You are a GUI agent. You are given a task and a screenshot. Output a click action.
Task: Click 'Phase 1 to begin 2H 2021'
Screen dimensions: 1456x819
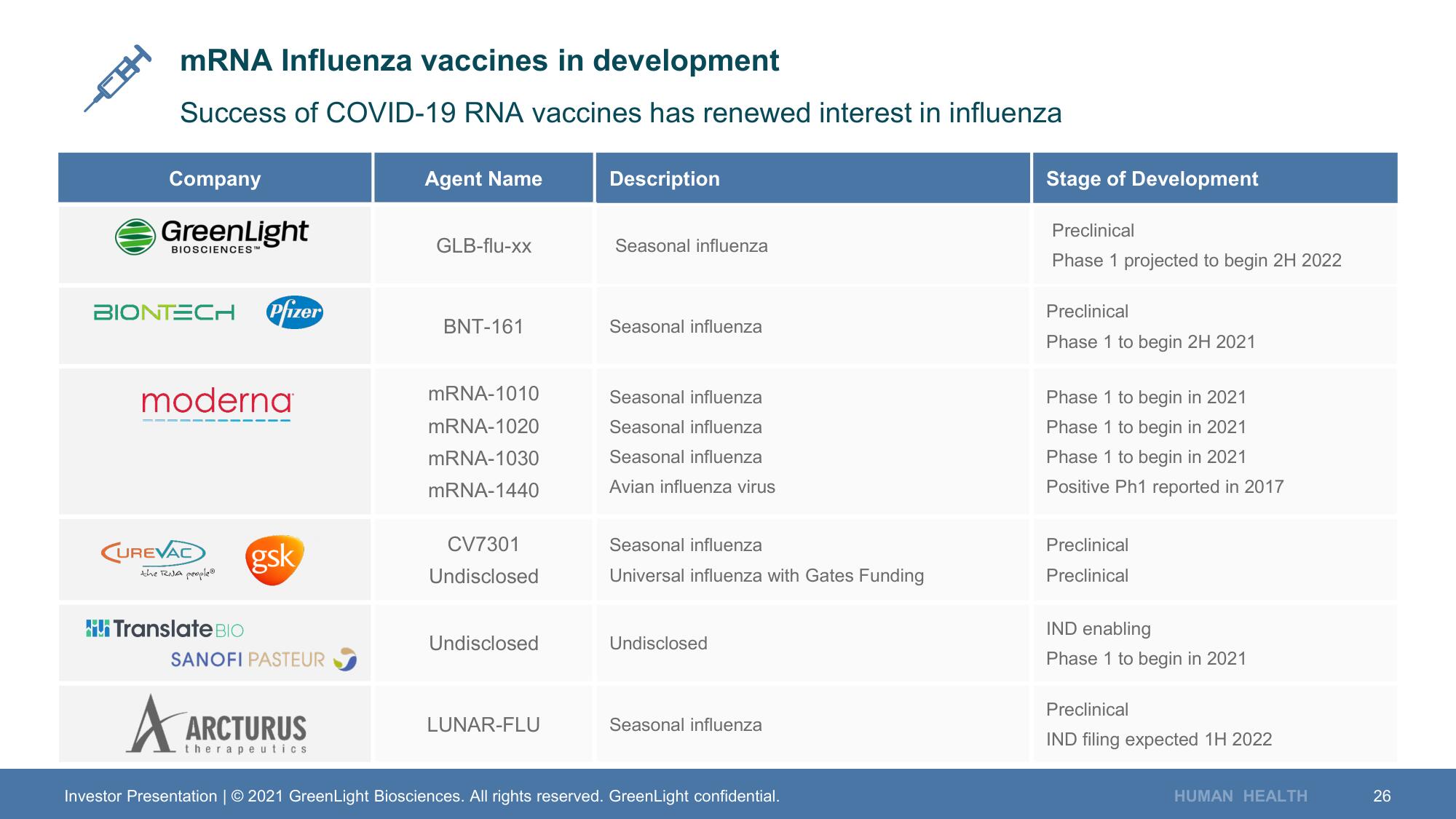[1150, 342]
